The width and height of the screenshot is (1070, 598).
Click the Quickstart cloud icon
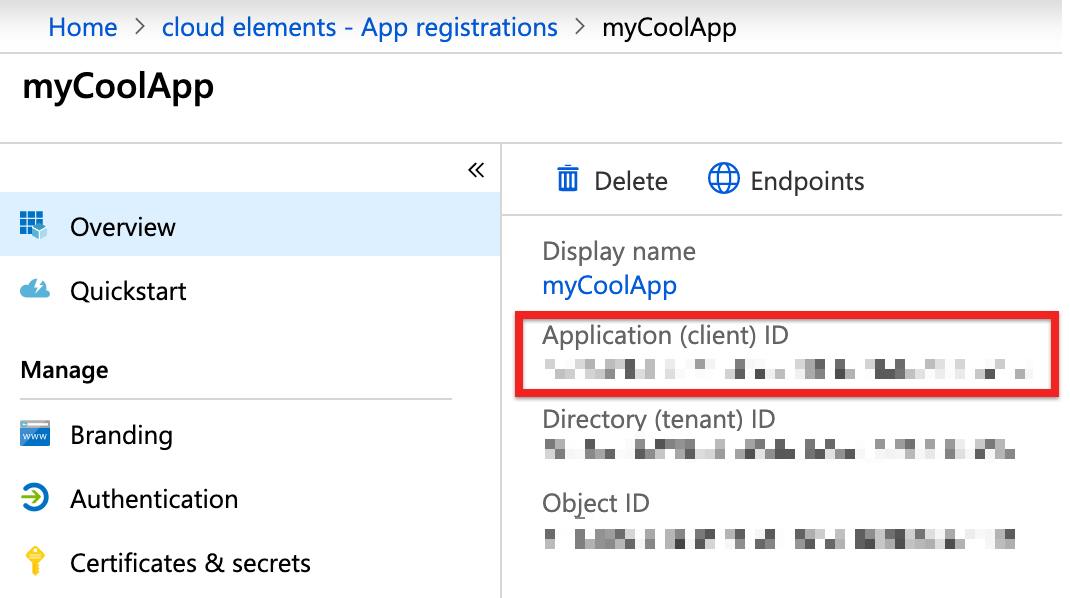point(34,290)
